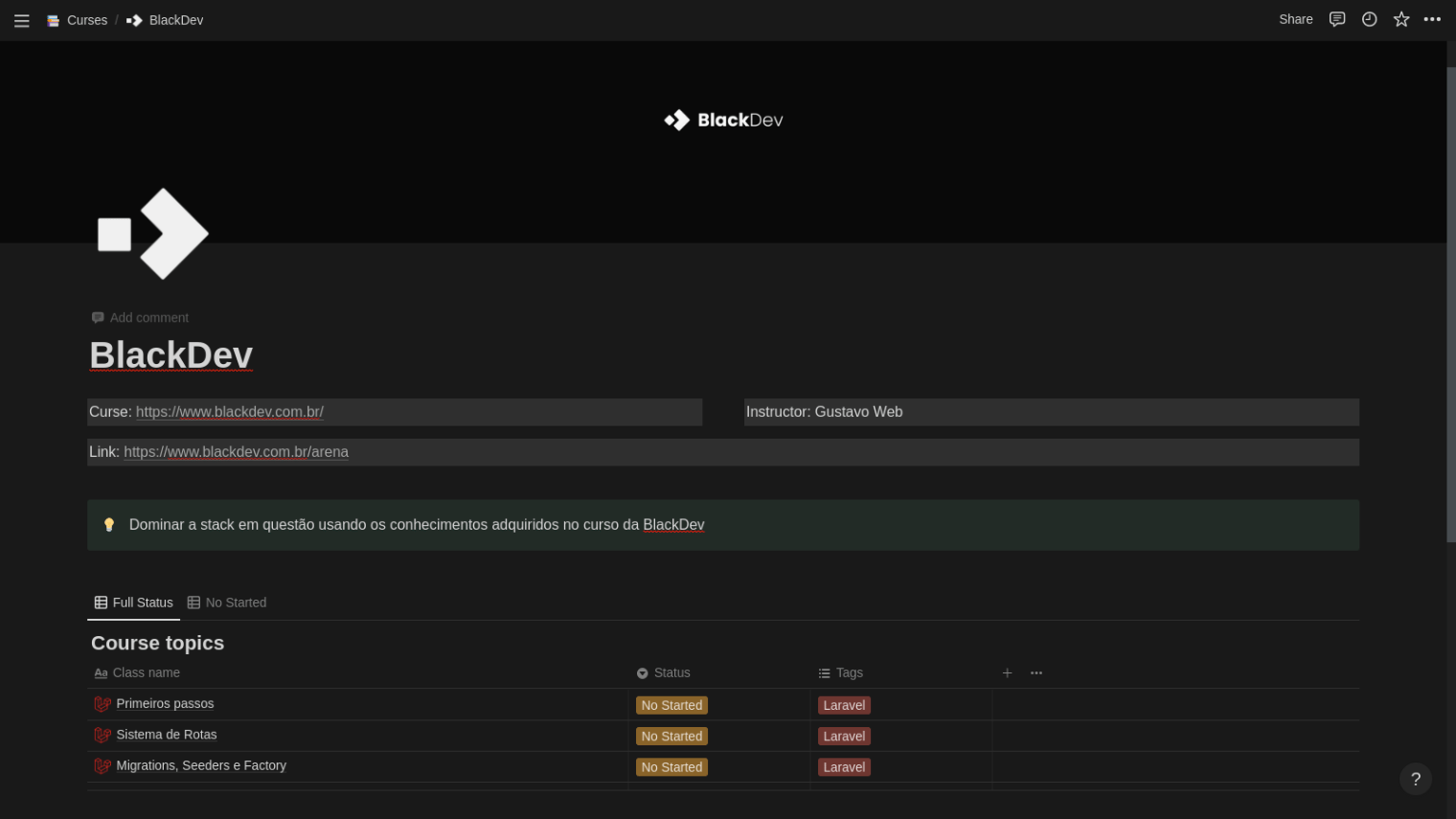Screen dimensions: 1456x819
Task: Change status of Primeiros passos row
Action: pyautogui.click(x=672, y=705)
